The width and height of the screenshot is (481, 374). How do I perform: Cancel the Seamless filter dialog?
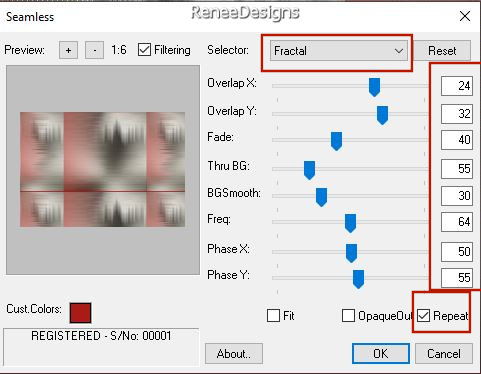tap(444, 353)
